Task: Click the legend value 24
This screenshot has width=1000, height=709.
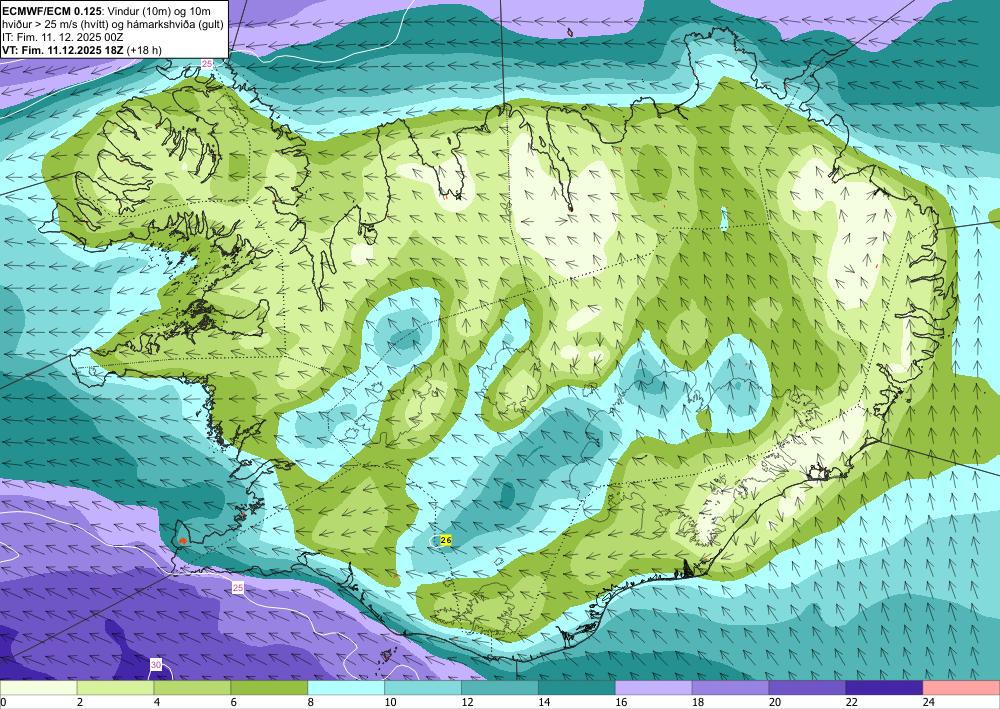Action: pyautogui.click(x=929, y=703)
